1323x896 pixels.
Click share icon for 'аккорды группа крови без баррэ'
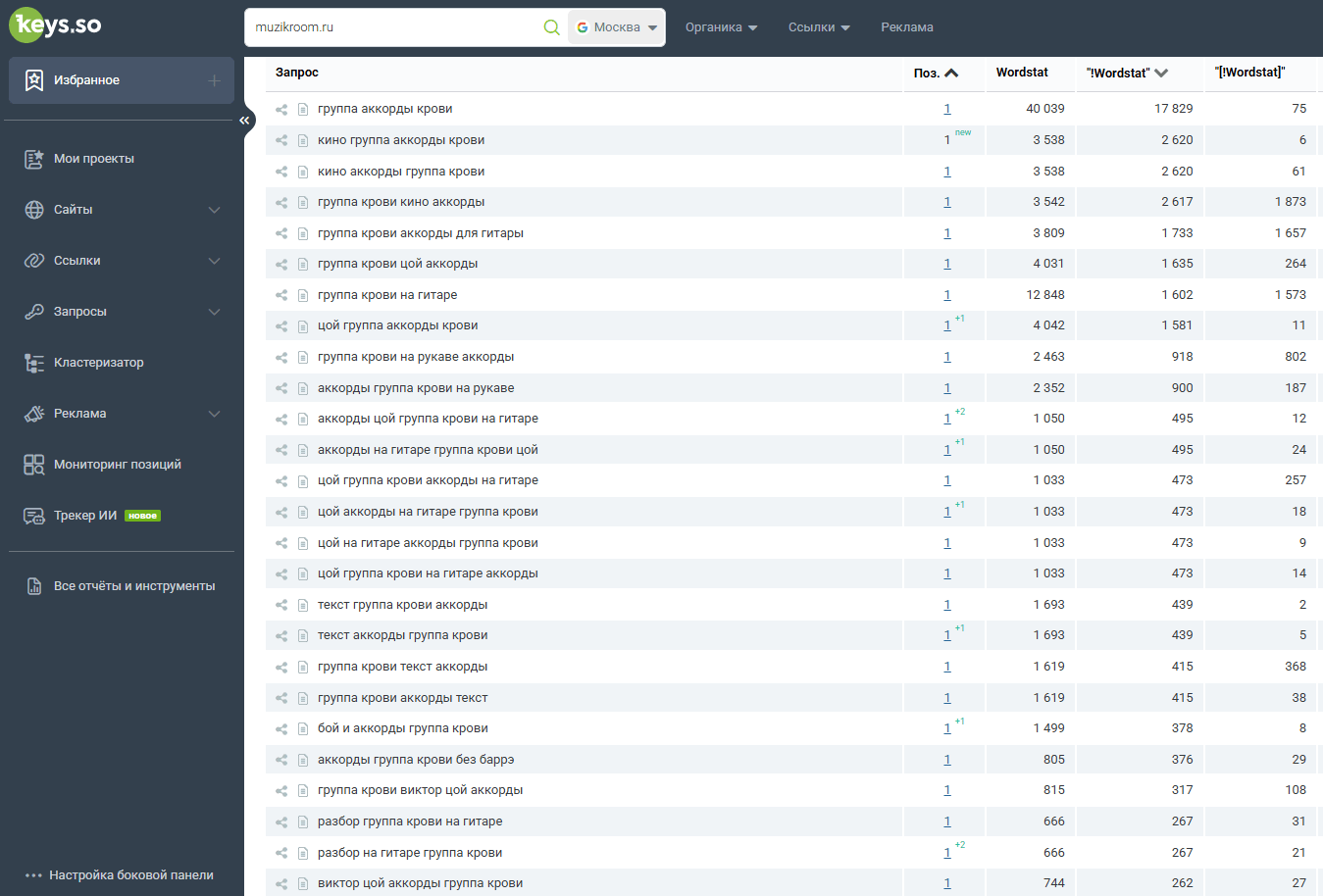(281, 761)
